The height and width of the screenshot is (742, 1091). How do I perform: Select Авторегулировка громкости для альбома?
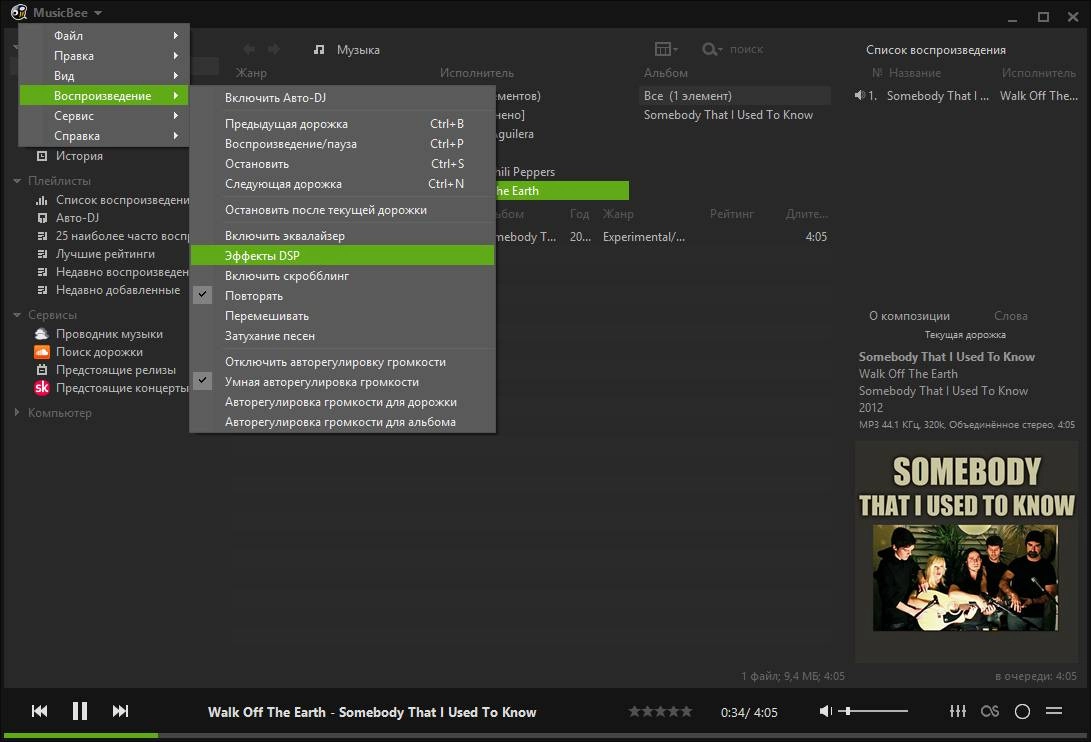click(x=342, y=423)
